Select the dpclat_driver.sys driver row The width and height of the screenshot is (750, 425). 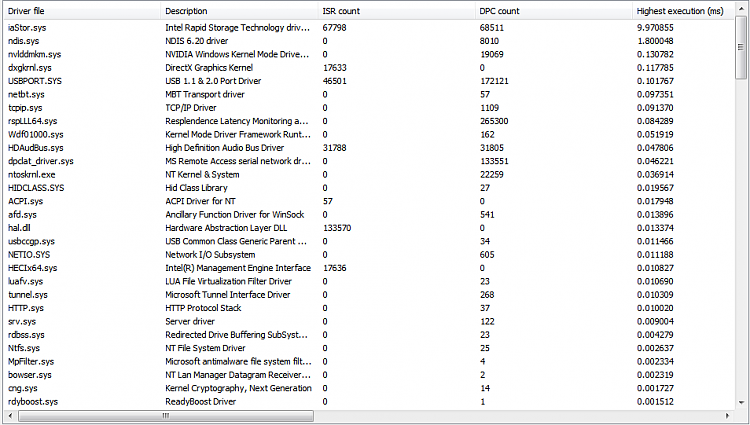pos(369,161)
